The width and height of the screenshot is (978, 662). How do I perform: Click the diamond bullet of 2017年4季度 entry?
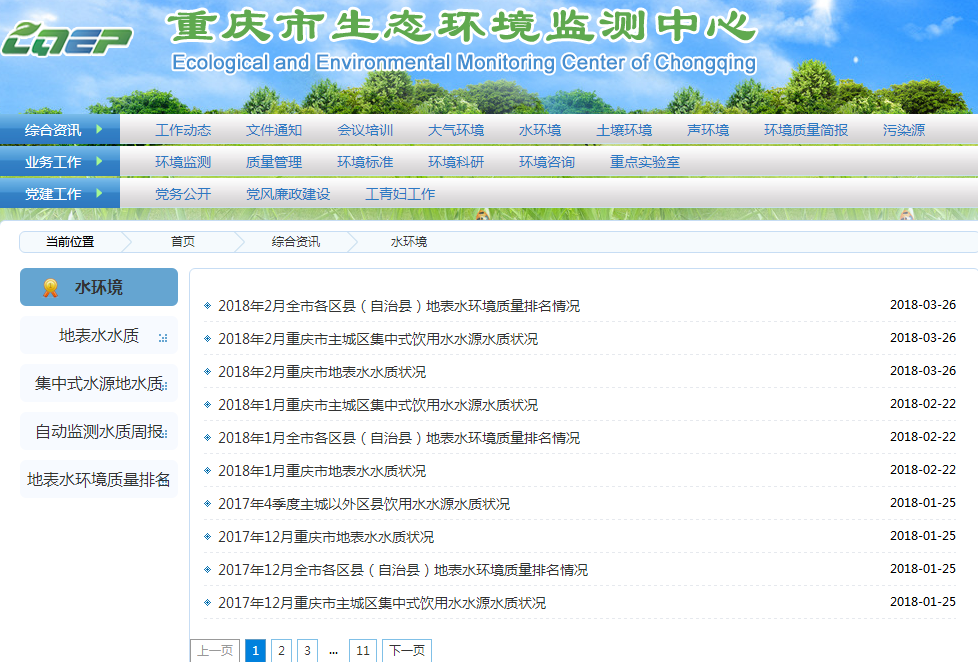click(x=208, y=503)
